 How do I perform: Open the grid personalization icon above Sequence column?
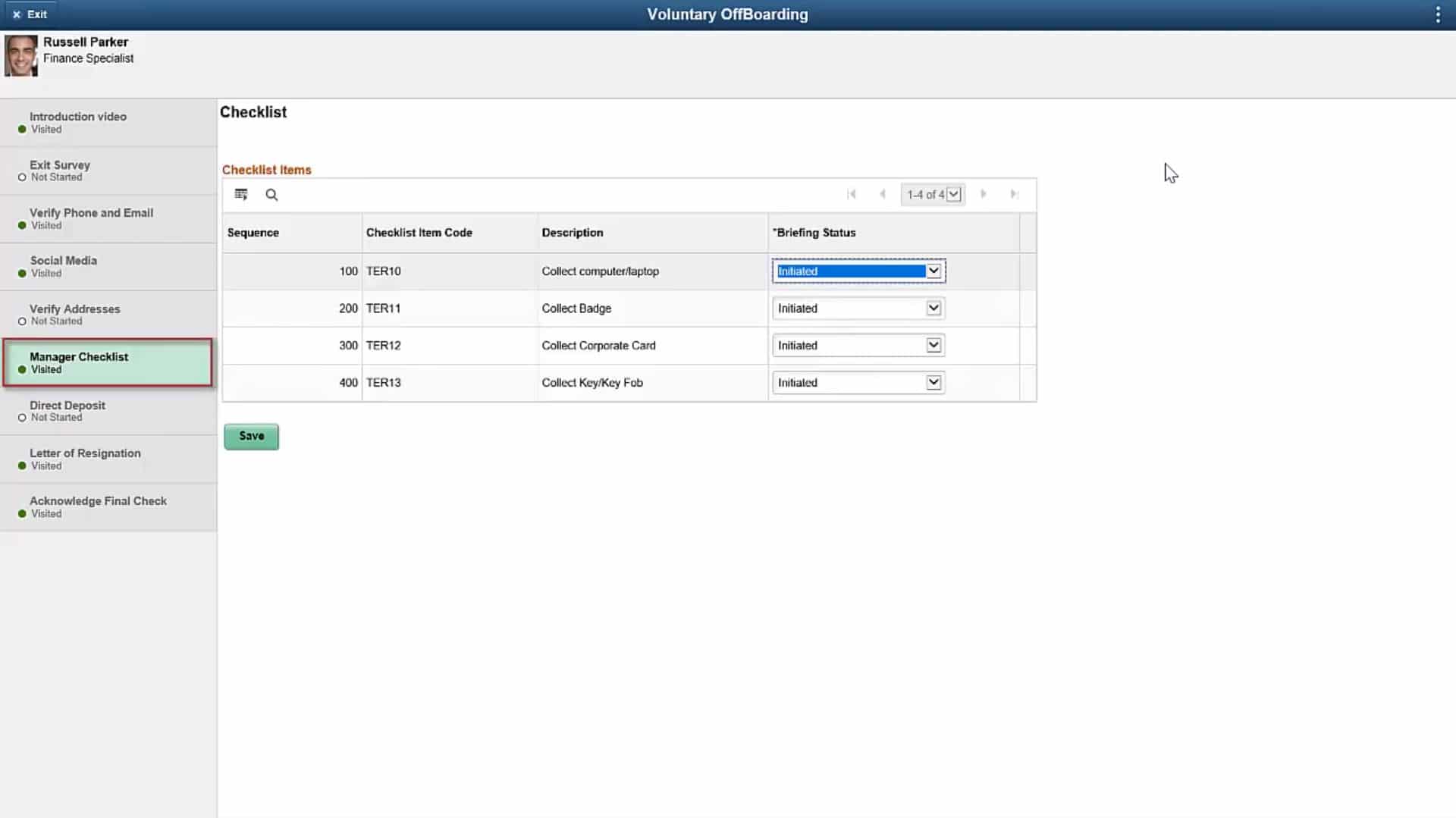[241, 194]
